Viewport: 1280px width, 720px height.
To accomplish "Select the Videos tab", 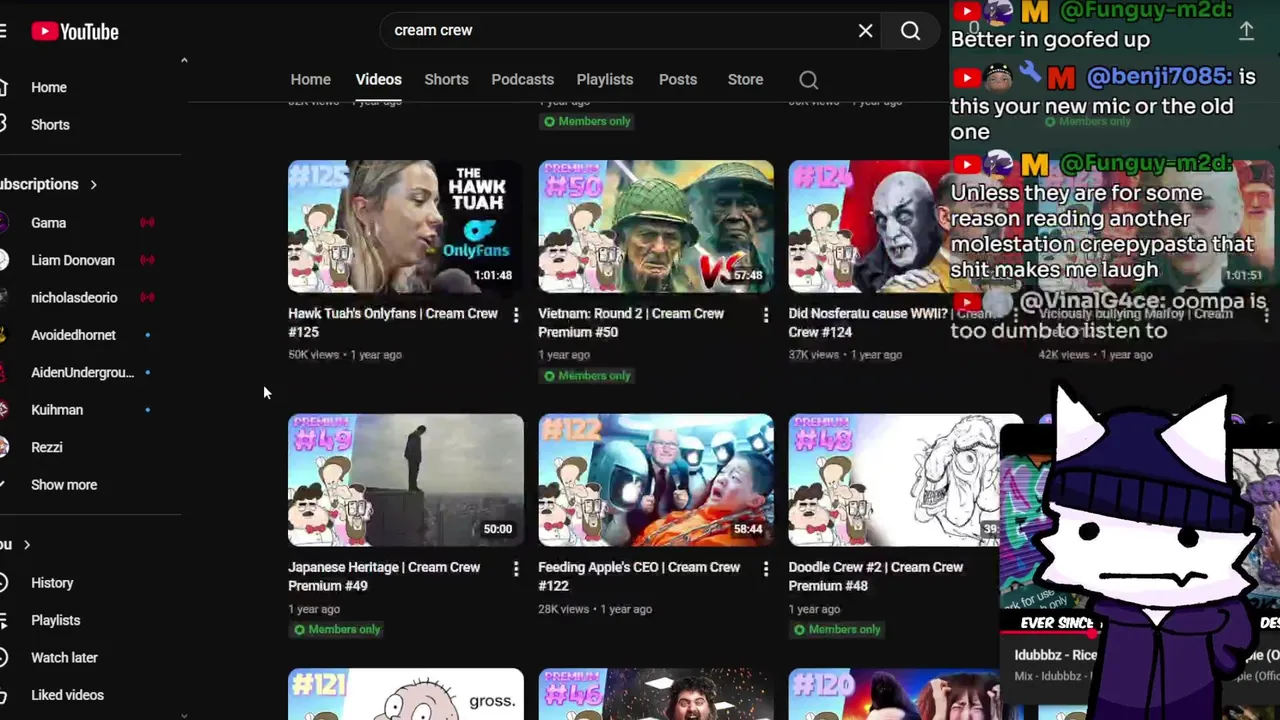I will pos(378,79).
